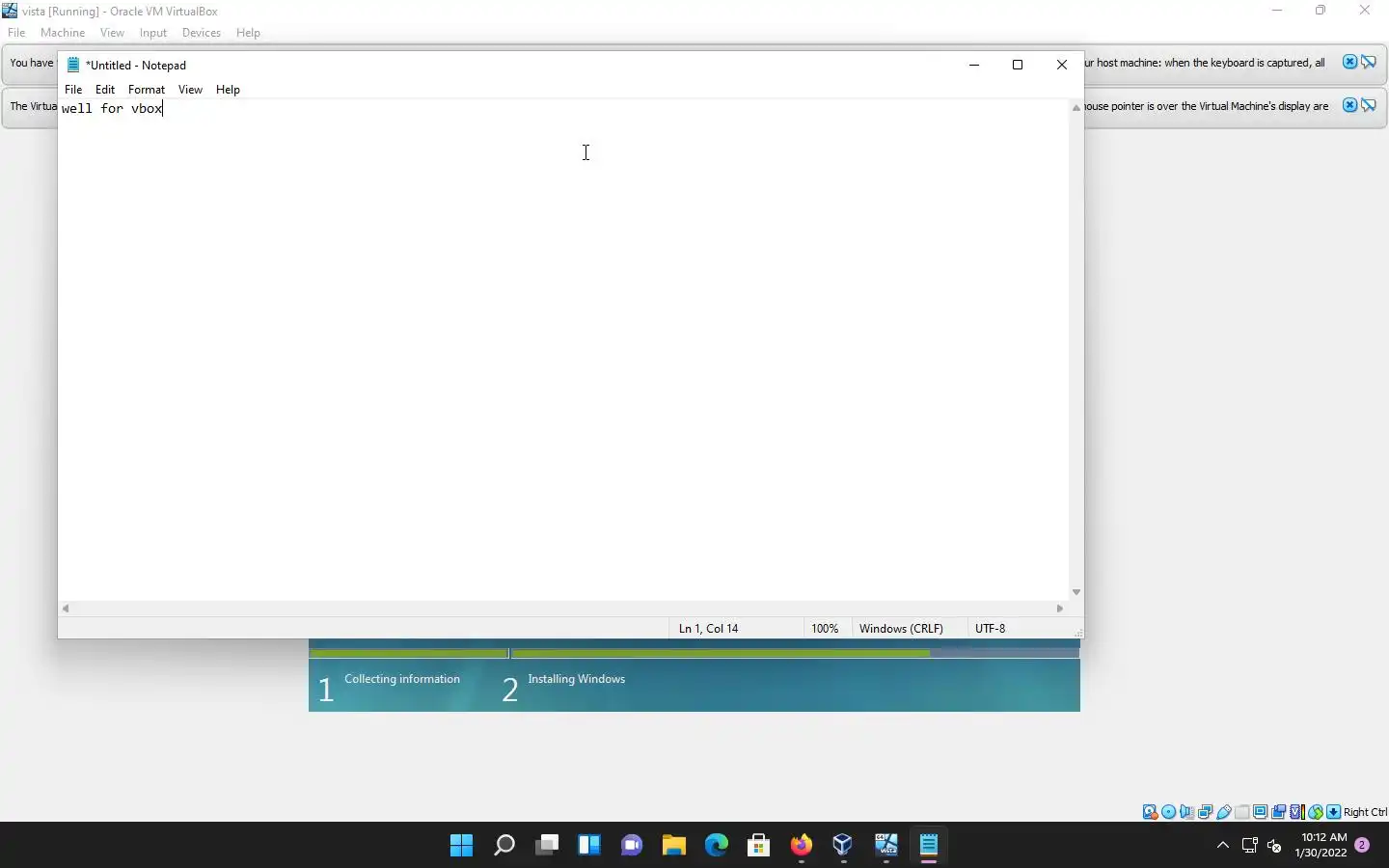This screenshot has height=868, width=1389.
Task: Click Notepad's horizontal scrollbar right arrow
Action: click(1060, 609)
